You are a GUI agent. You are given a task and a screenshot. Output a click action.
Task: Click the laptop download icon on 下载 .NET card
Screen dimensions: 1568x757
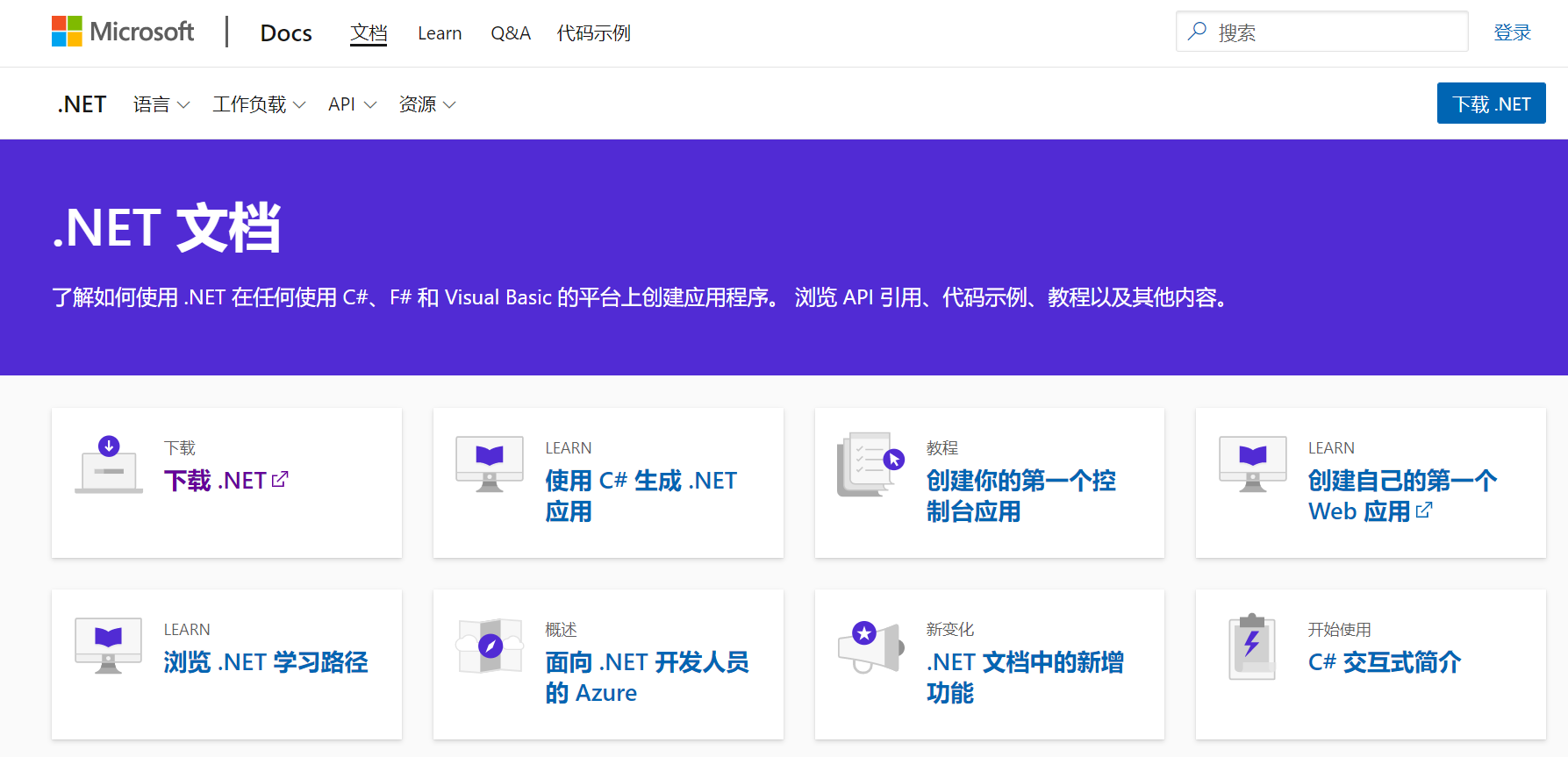(x=109, y=465)
